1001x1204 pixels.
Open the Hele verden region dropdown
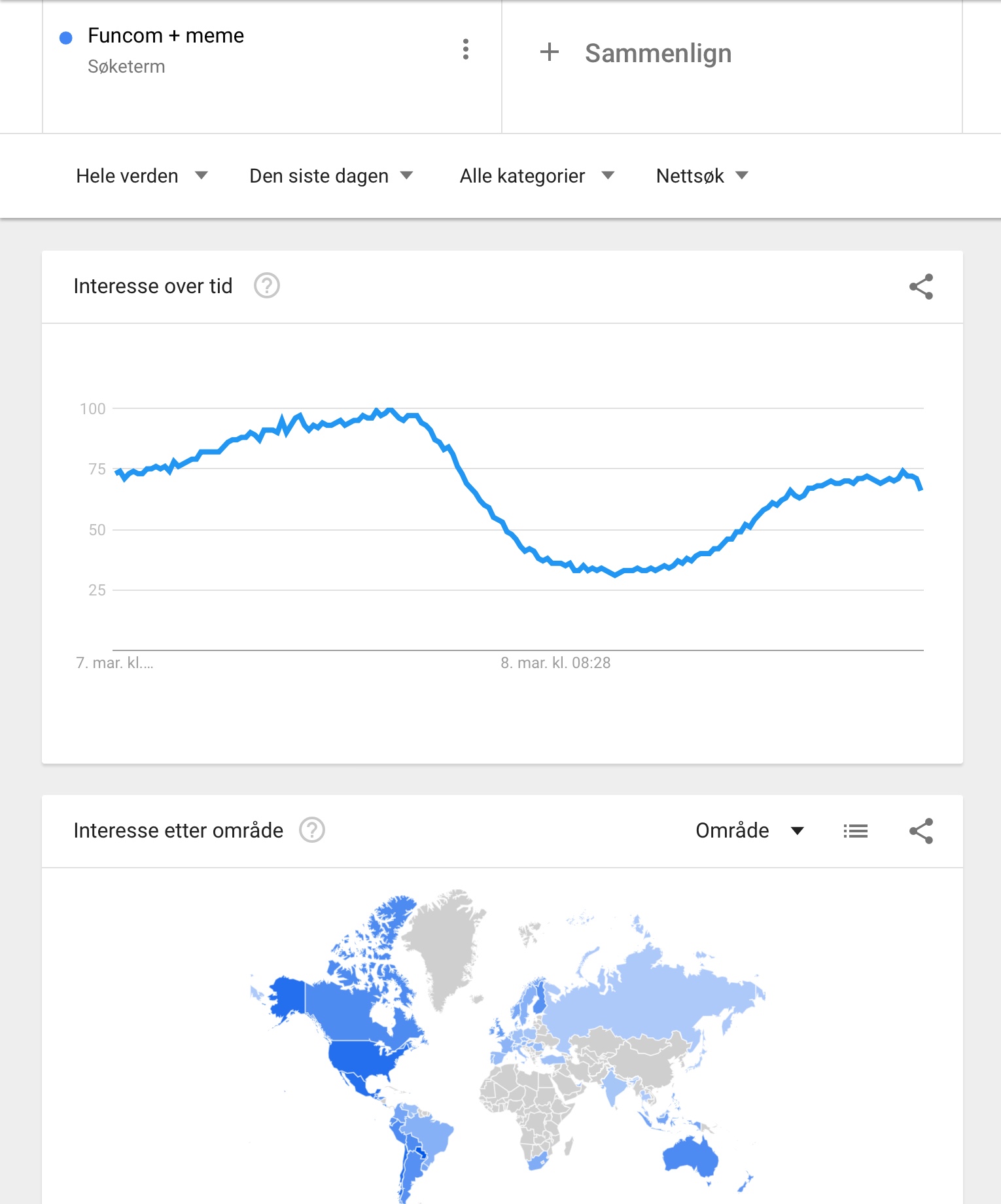tap(142, 176)
